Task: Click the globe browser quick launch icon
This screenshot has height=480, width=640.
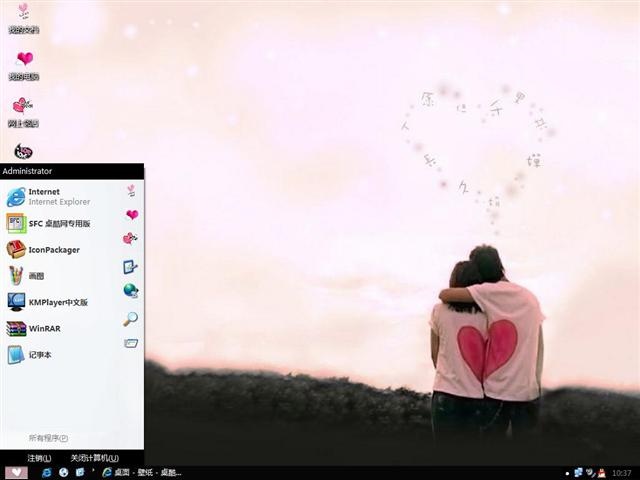Action: (63, 472)
